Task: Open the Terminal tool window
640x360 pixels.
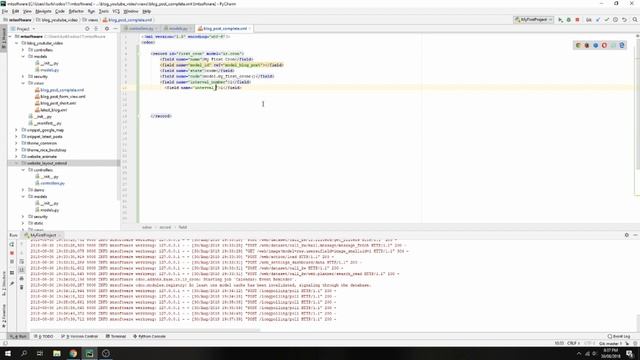Action: [x=116, y=336]
